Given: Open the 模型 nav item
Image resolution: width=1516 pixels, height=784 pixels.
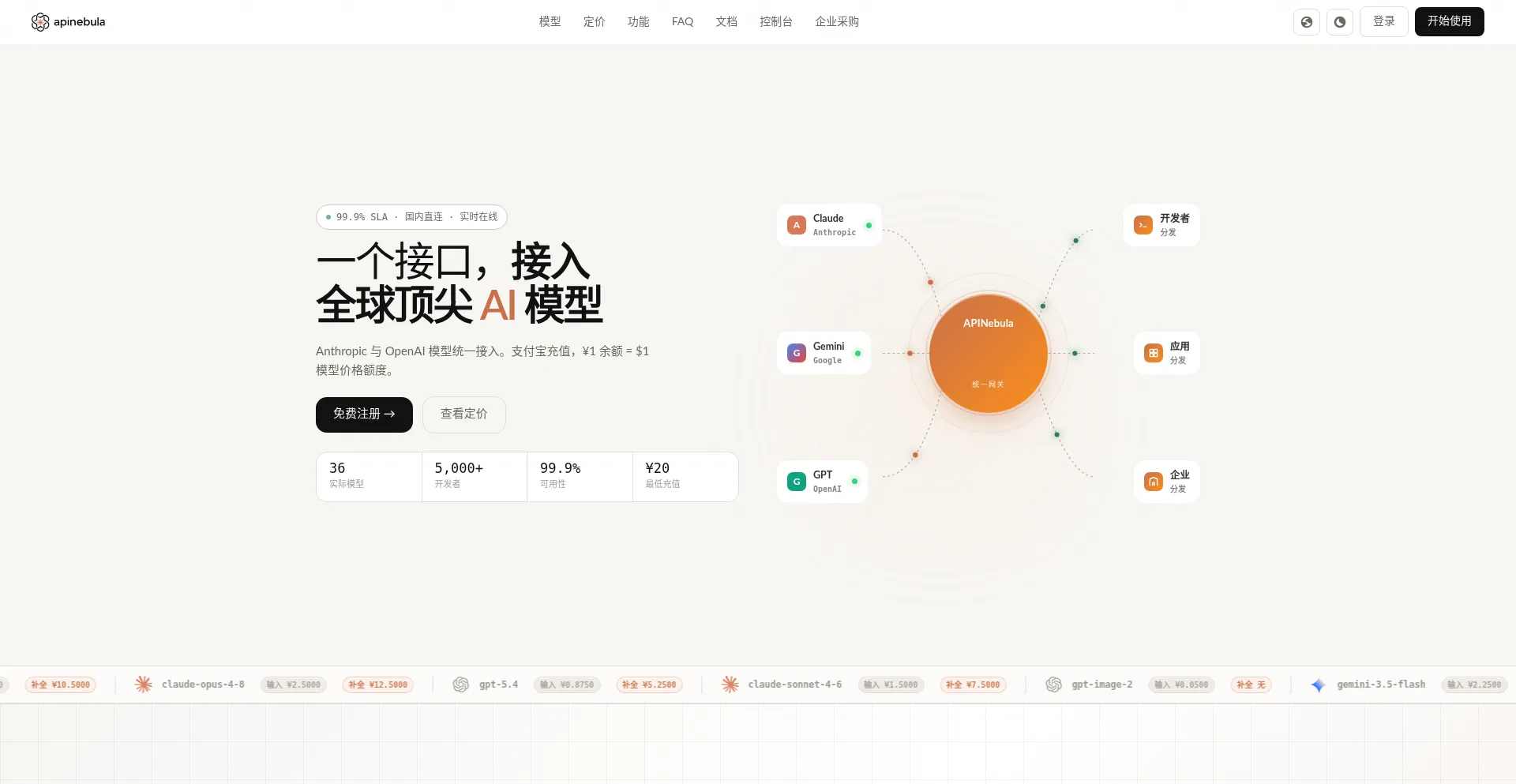Looking at the screenshot, I should pyautogui.click(x=550, y=22).
